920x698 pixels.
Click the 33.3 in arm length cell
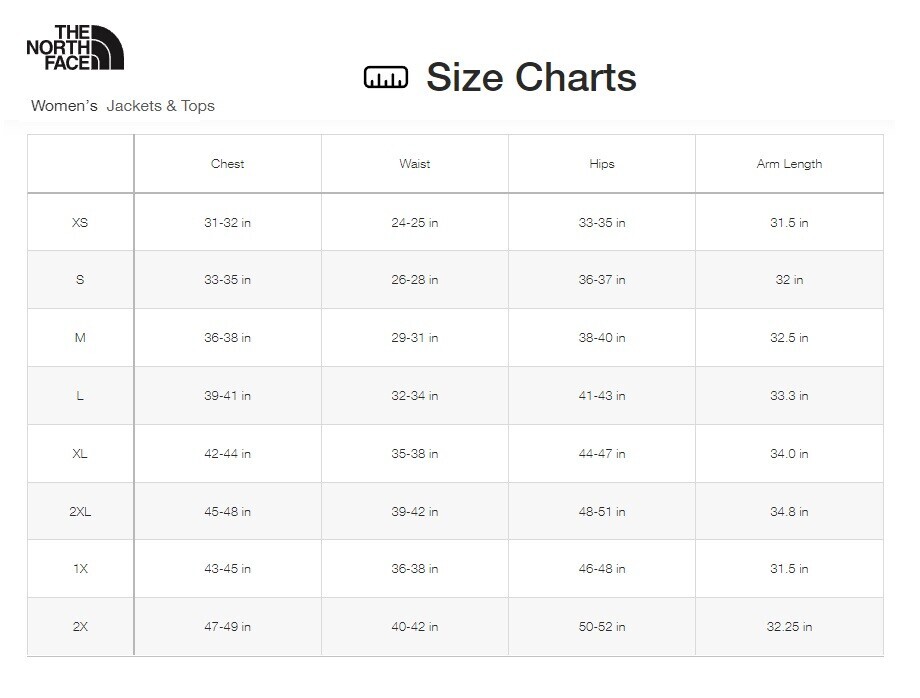pyautogui.click(x=789, y=396)
